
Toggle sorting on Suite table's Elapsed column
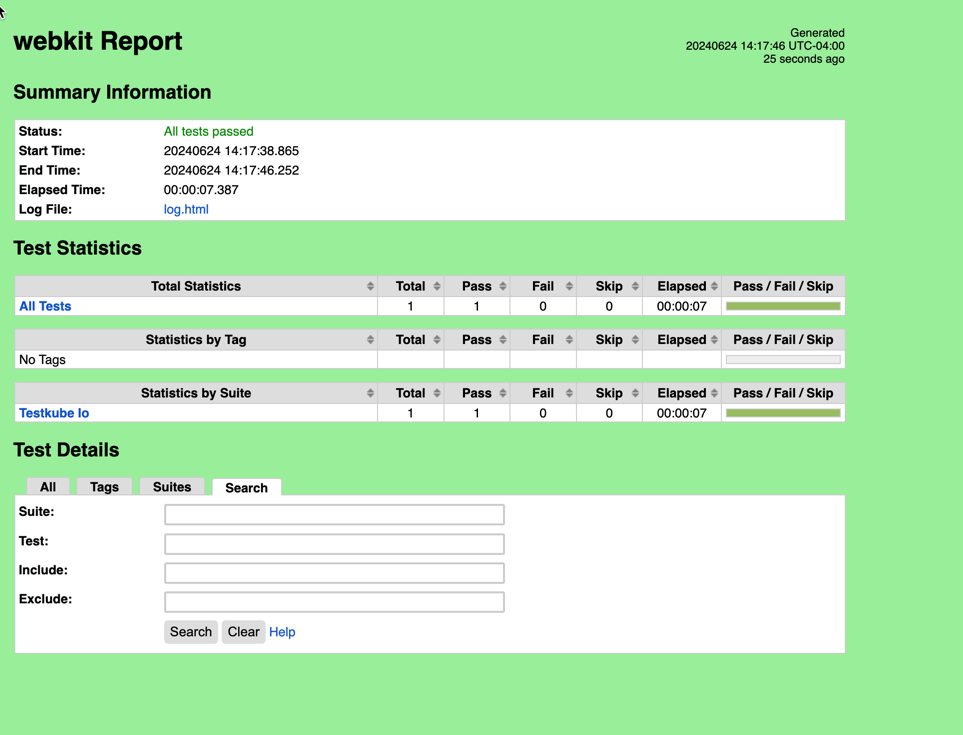[x=713, y=393]
